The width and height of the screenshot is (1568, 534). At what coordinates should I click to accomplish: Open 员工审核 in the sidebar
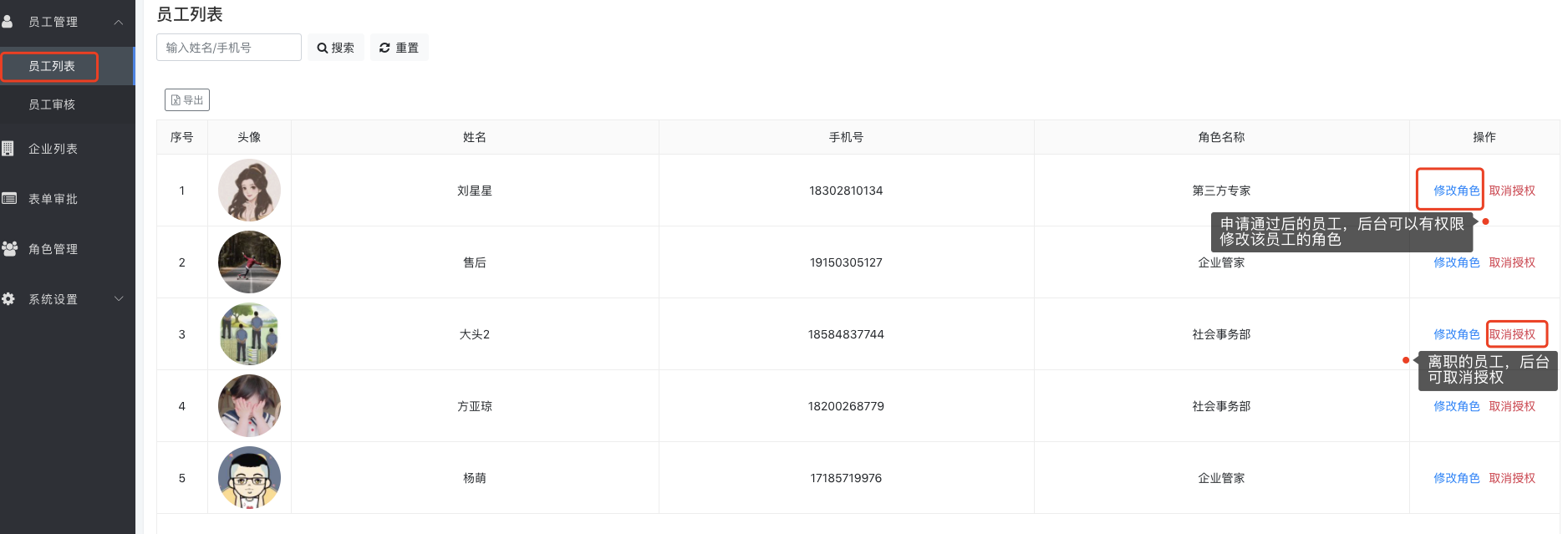coord(52,104)
